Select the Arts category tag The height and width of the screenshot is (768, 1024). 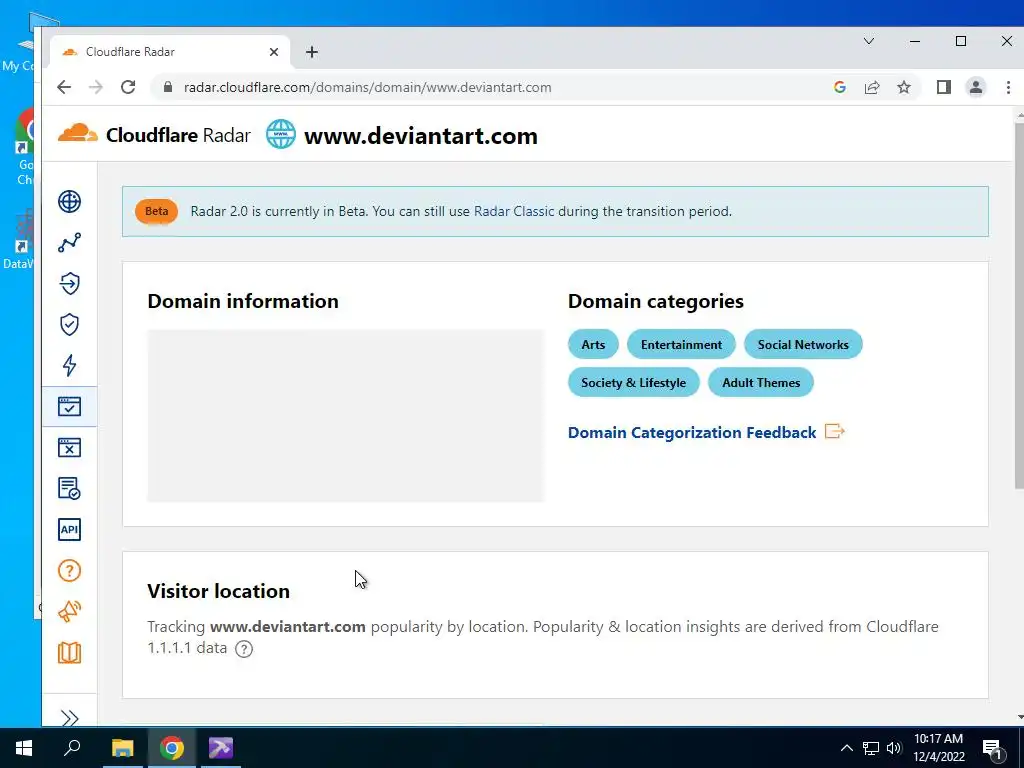click(593, 344)
